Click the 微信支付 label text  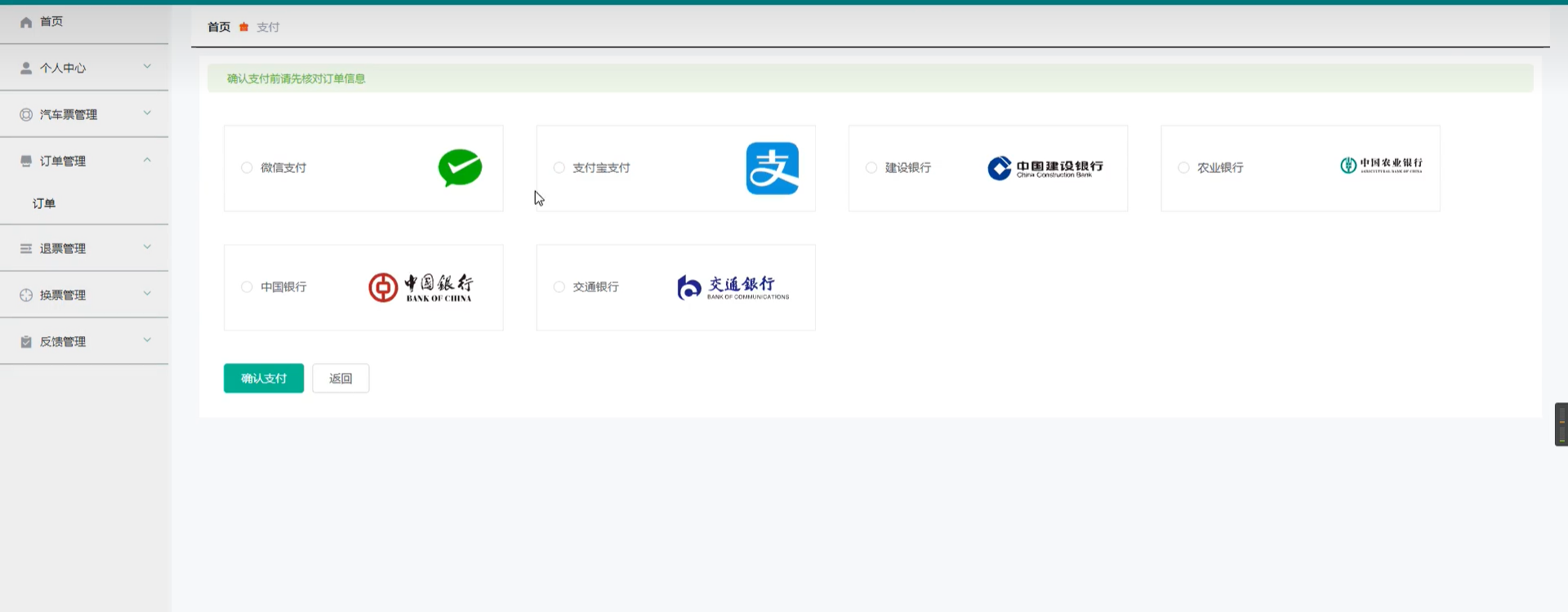click(x=283, y=168)
